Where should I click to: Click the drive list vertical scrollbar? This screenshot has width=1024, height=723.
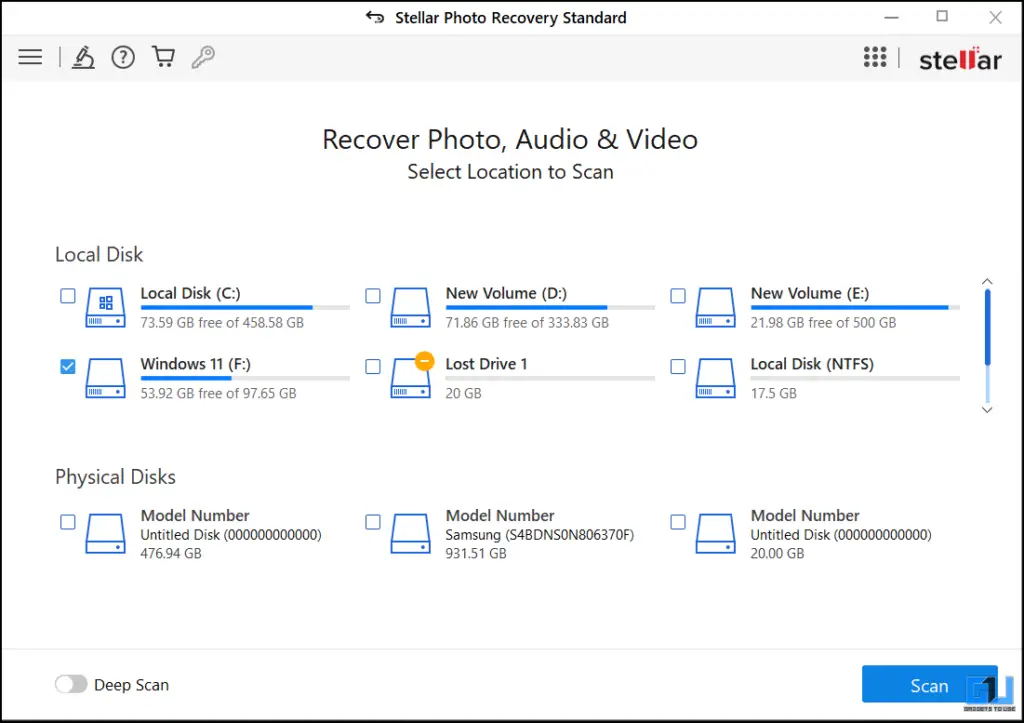tap(988, 328)
